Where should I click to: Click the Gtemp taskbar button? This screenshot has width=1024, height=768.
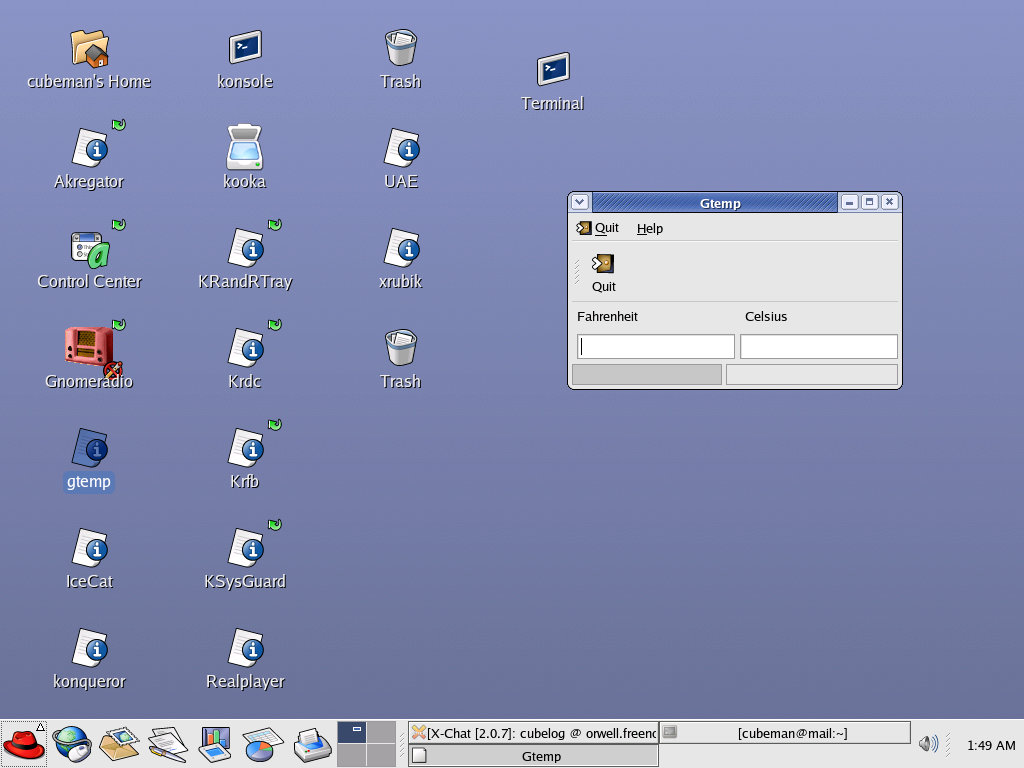pos(534,756)
